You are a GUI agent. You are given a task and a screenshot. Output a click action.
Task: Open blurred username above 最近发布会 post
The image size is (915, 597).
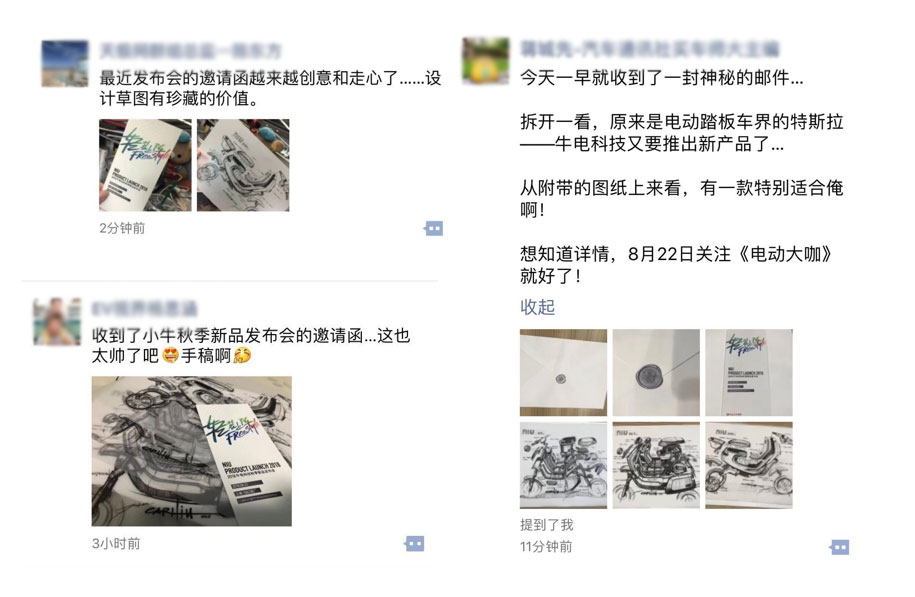[x=191, y=51]
